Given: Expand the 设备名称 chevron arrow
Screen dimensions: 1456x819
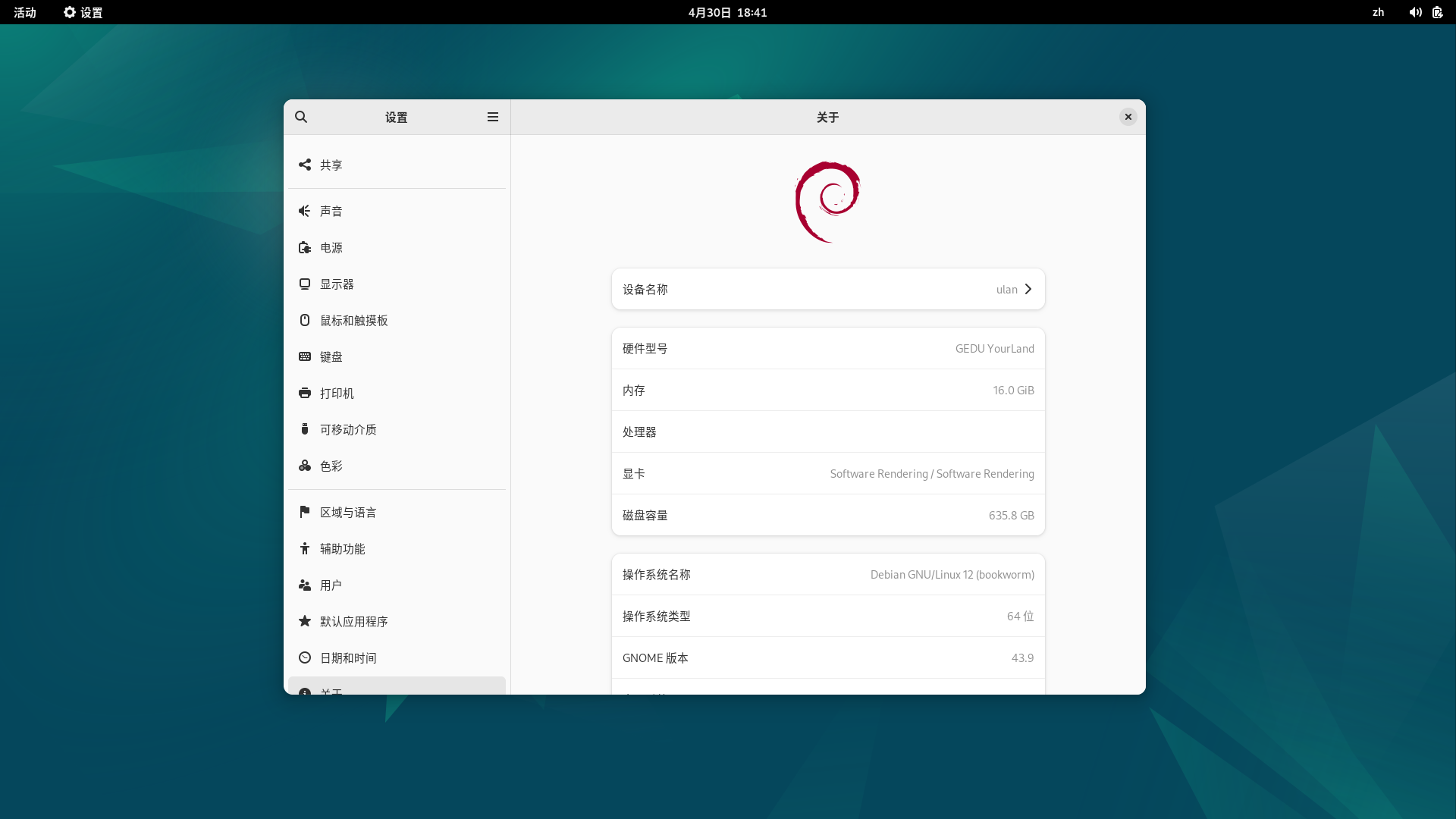Looking at the screenshot, I should pyautogui.click(x=1028, y=289).
